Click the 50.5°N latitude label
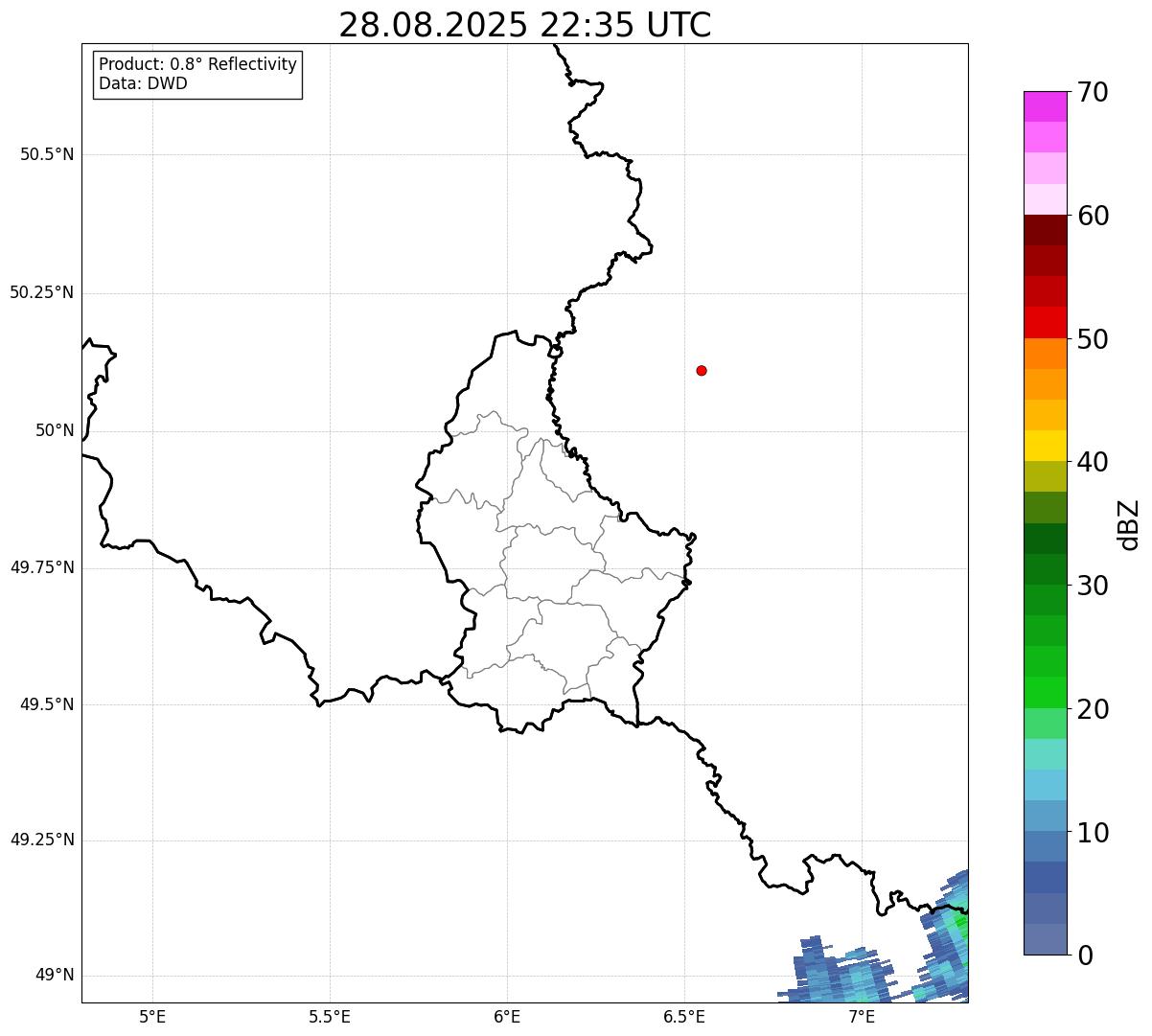This screenshot has height=1036, width=1152. click(47, 154)
